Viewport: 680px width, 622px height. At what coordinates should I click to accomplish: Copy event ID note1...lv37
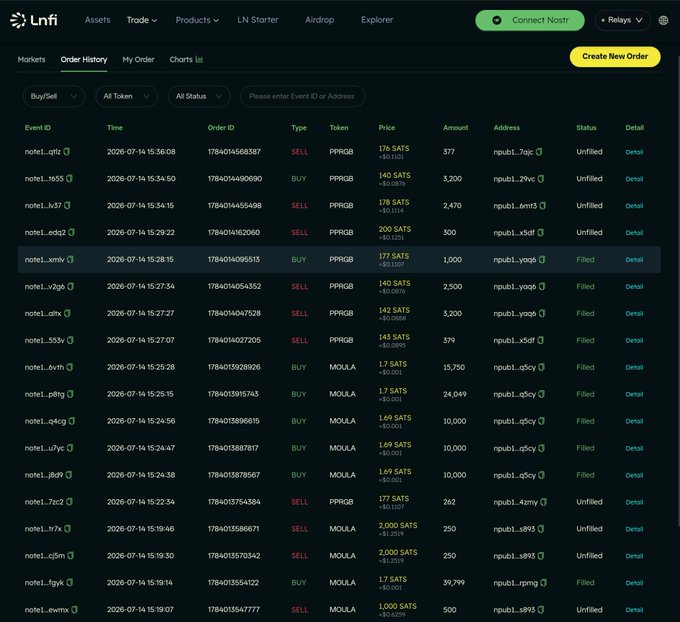[x=67, y=205]
